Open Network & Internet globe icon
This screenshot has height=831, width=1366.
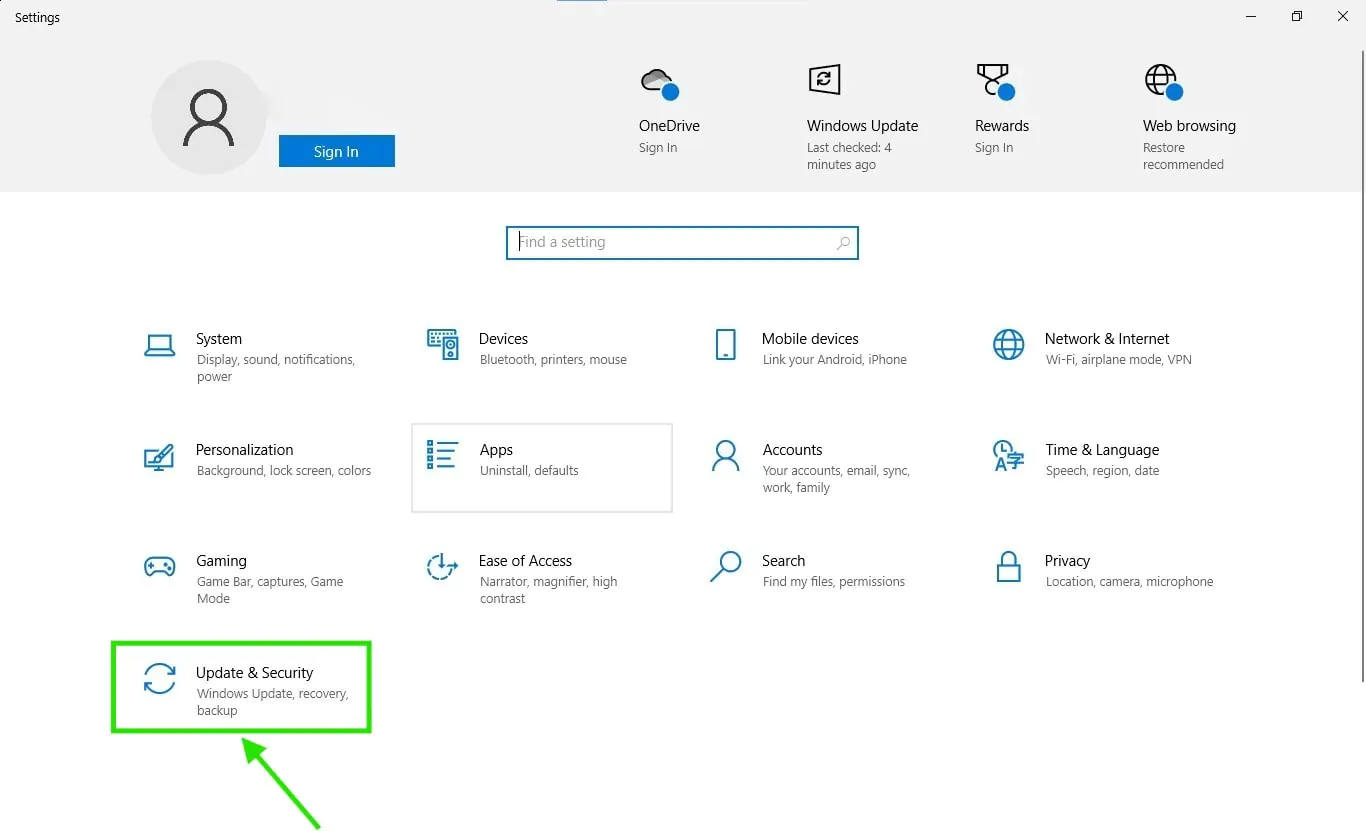pyautogui.click(x=1008, y=344)
